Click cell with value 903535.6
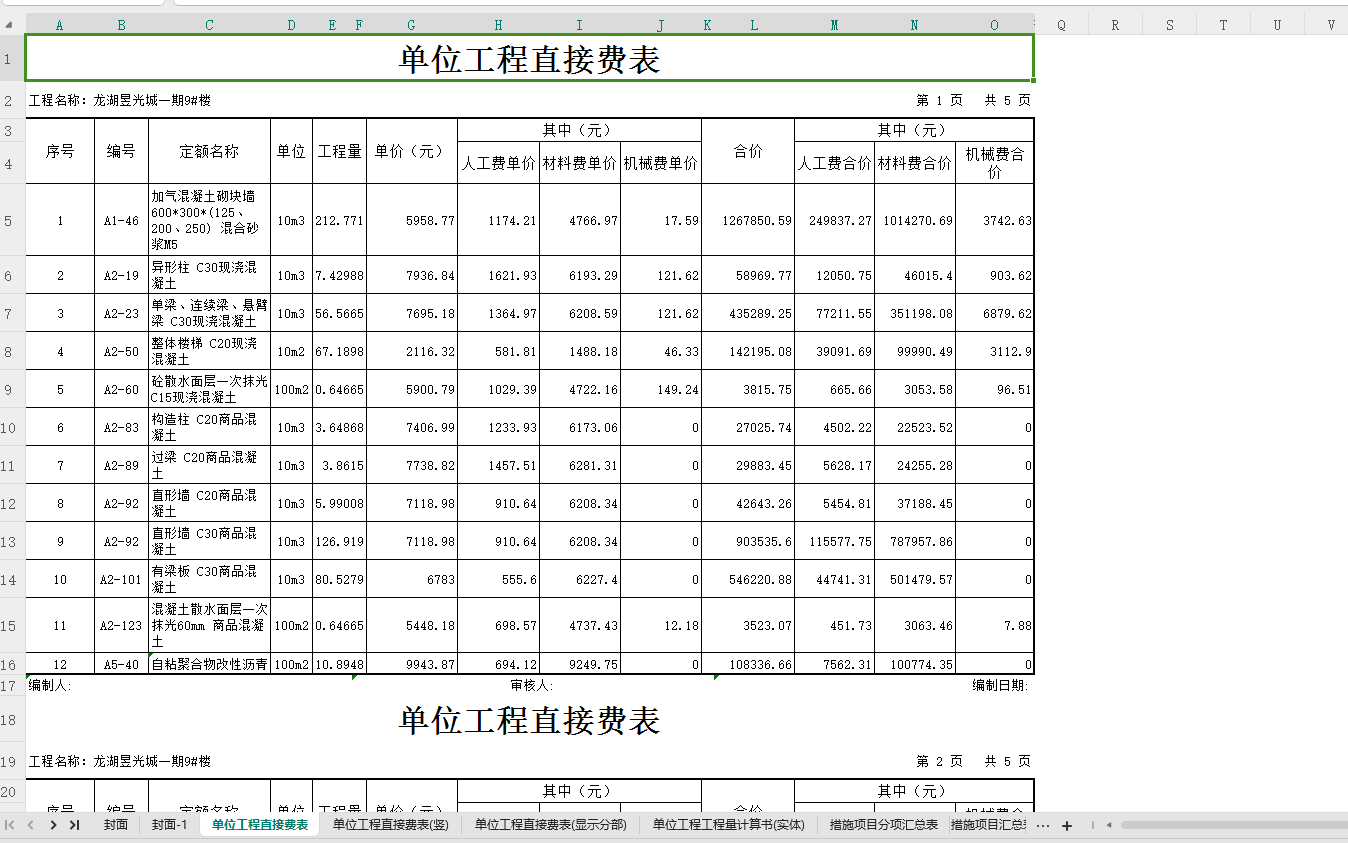 (x=748, y=542)
